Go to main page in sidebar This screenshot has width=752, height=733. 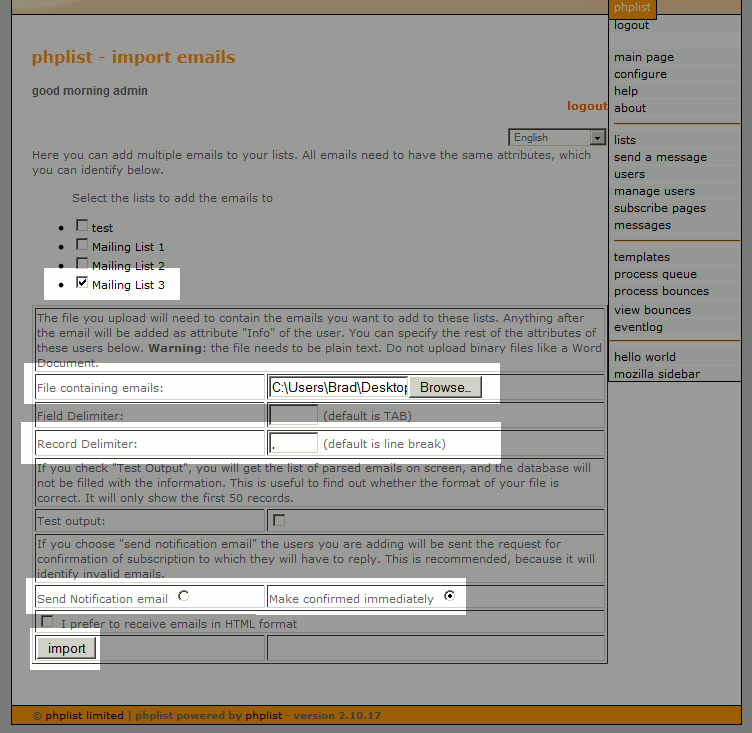point(644,57)
